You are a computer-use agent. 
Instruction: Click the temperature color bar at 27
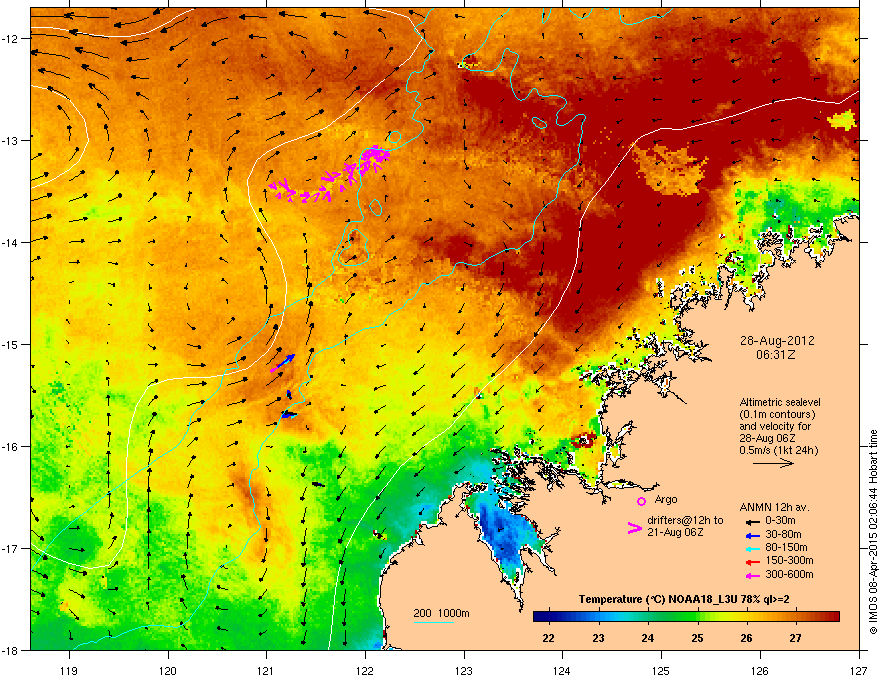click(795, 617)
